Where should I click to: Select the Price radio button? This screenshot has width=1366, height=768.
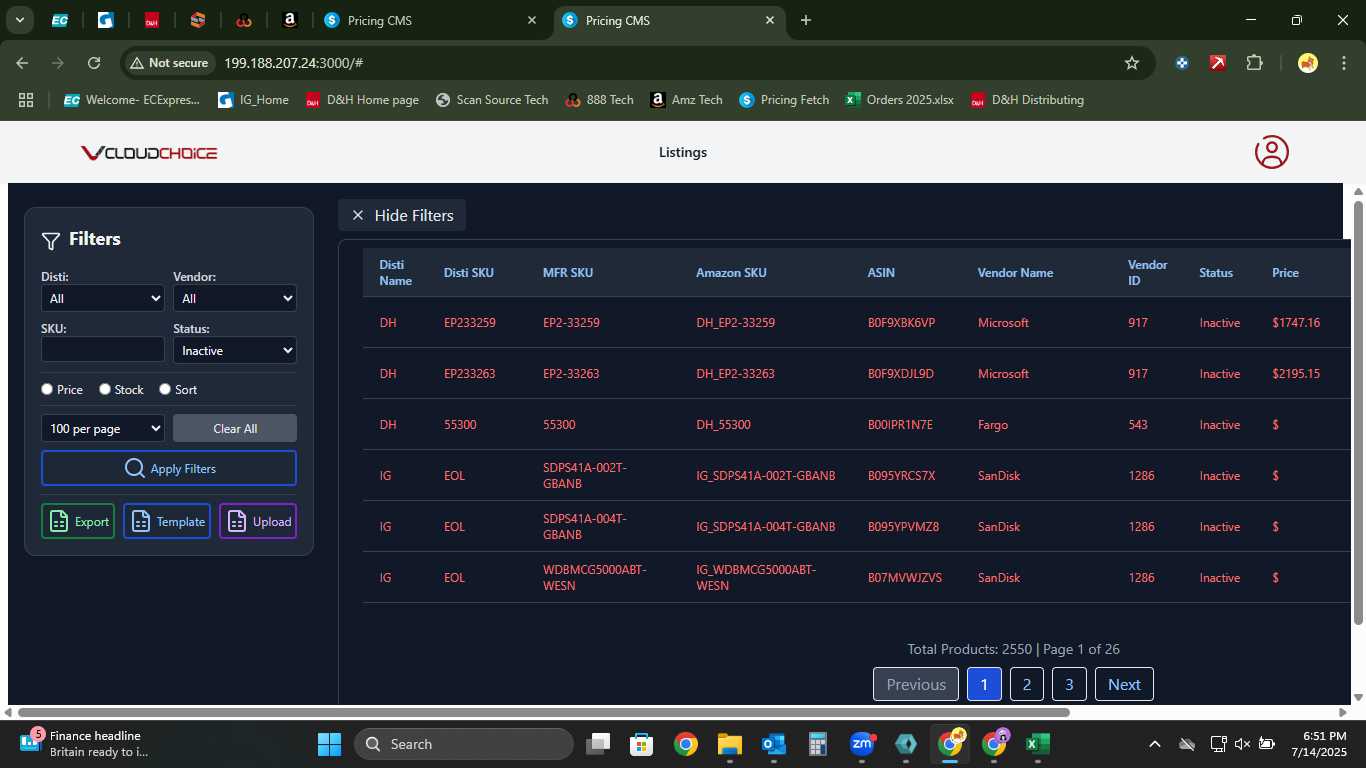tap(47, 389)
